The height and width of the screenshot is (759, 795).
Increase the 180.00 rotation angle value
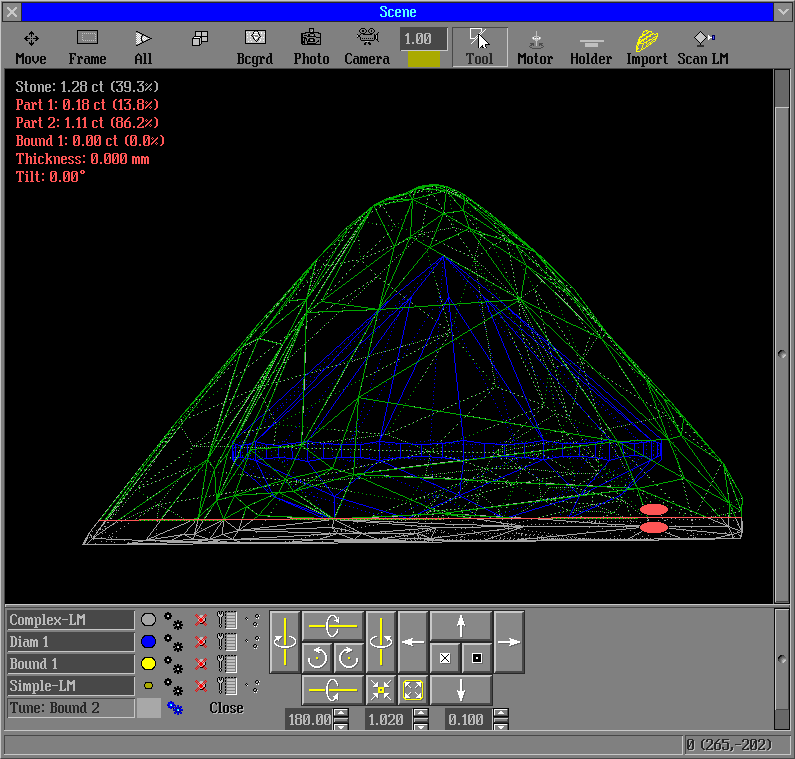(342, 714)
